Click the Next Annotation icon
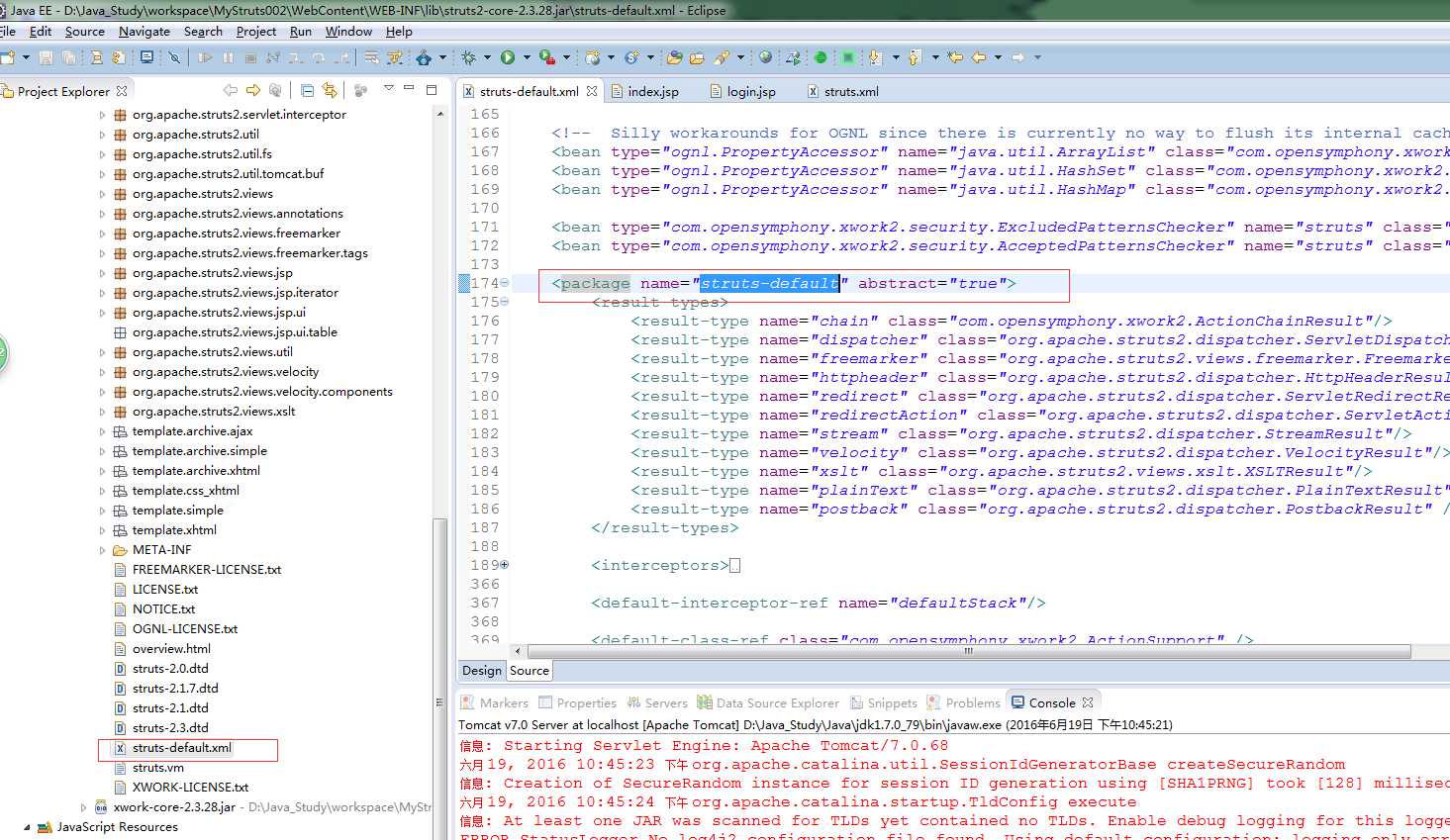Viewport: 1450px width, 840px height. coord(875,57)
